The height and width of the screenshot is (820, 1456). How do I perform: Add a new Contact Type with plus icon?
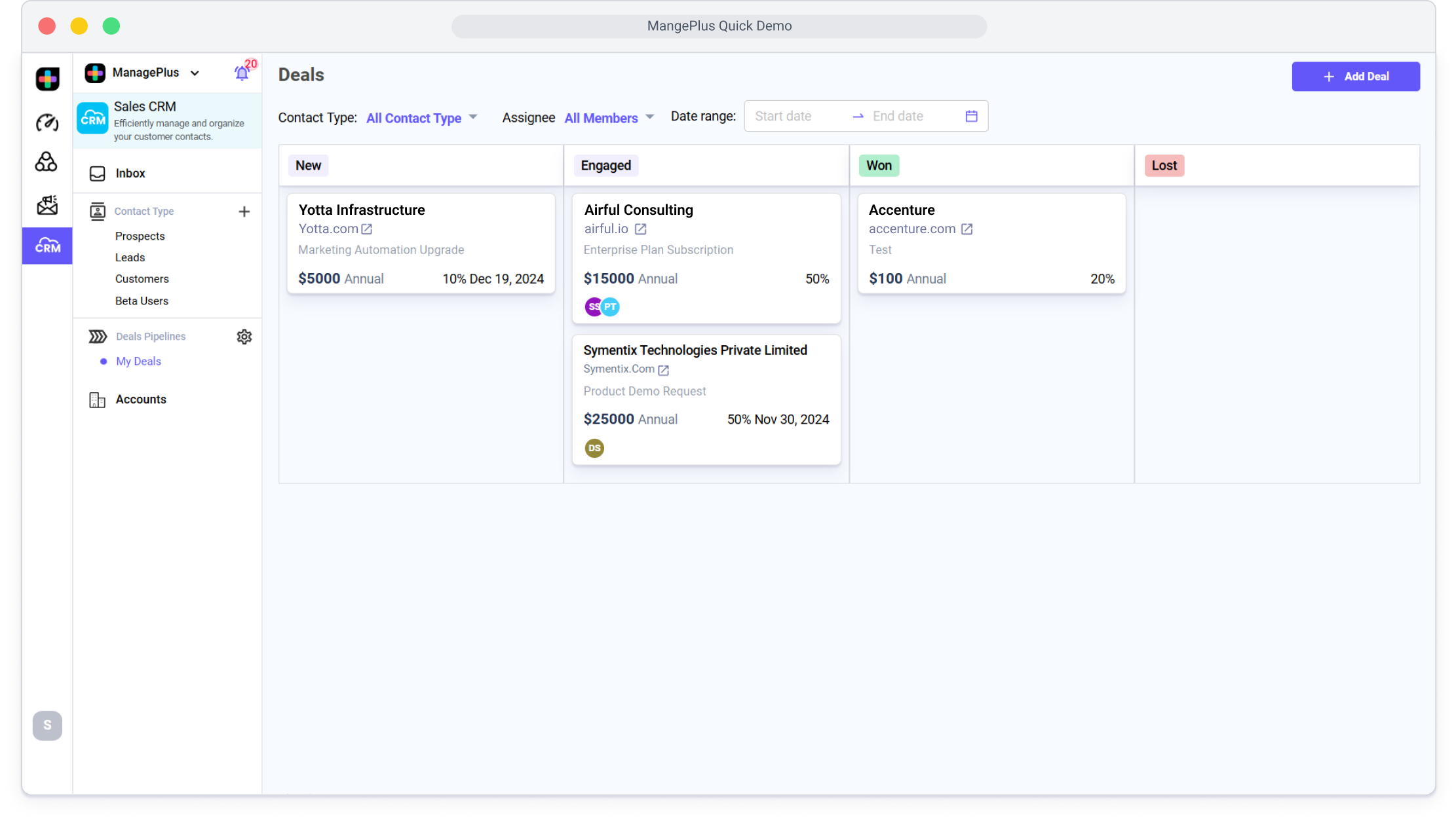click(x=244, y=212)
